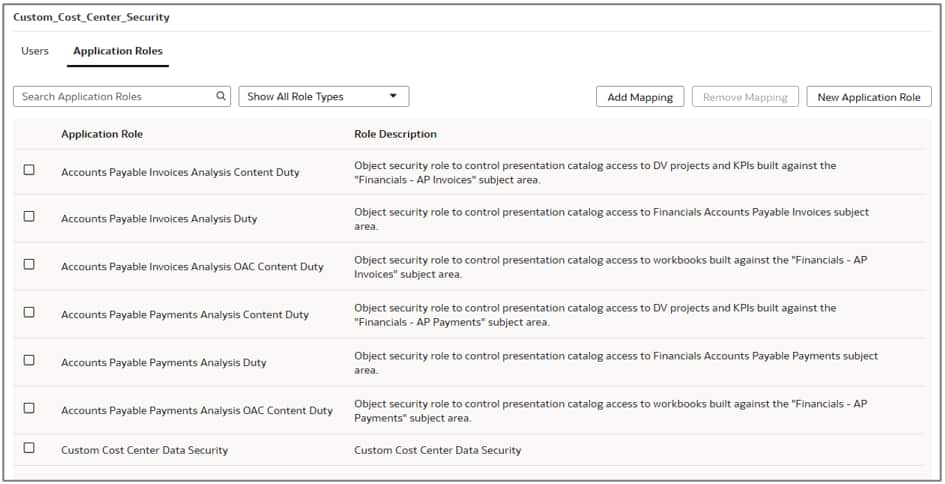Check Accounts Payable Invoices Analysis Content Duty

(29, 170)
